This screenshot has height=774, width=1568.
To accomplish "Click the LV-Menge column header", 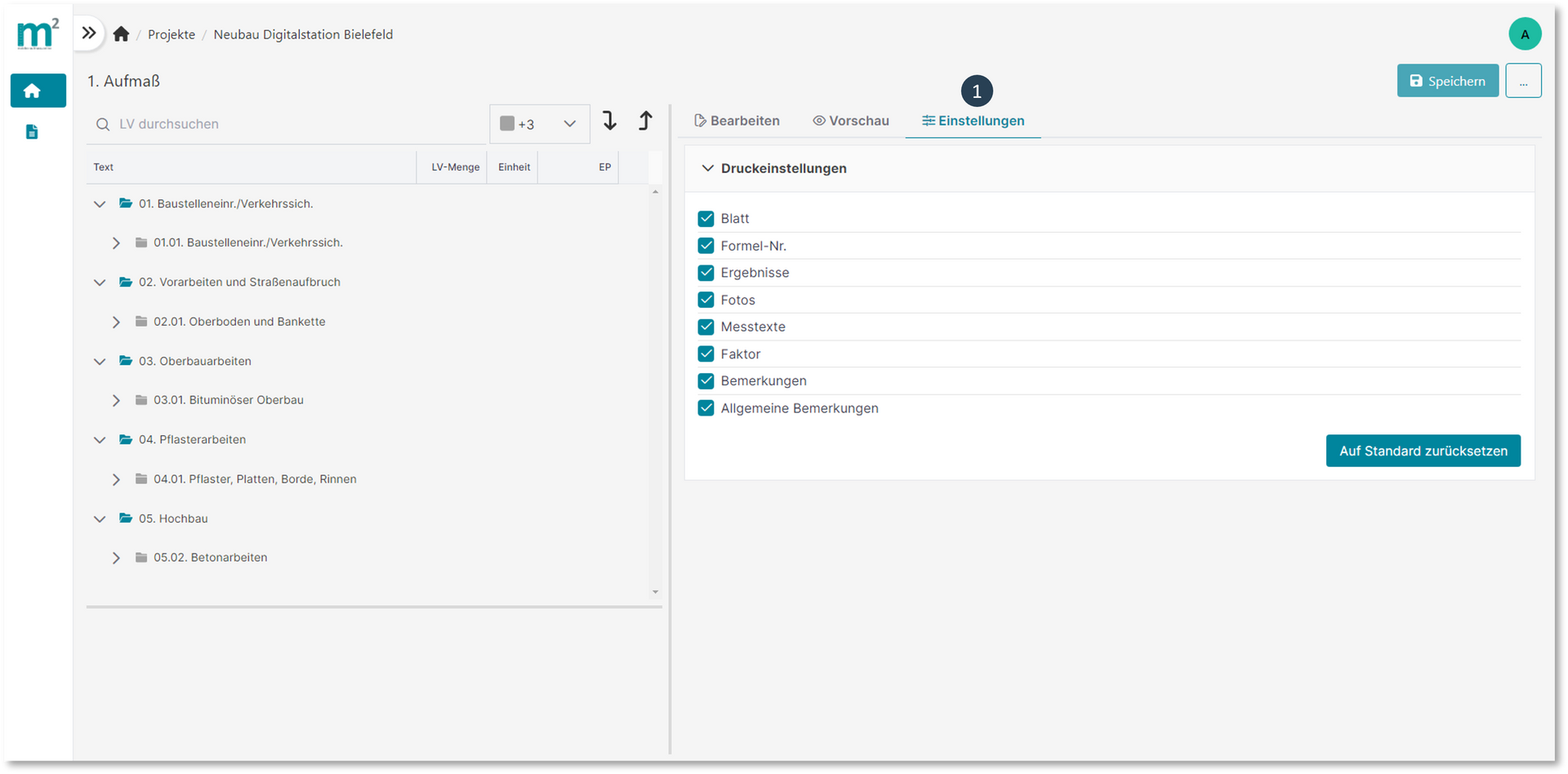I will 452,167.
